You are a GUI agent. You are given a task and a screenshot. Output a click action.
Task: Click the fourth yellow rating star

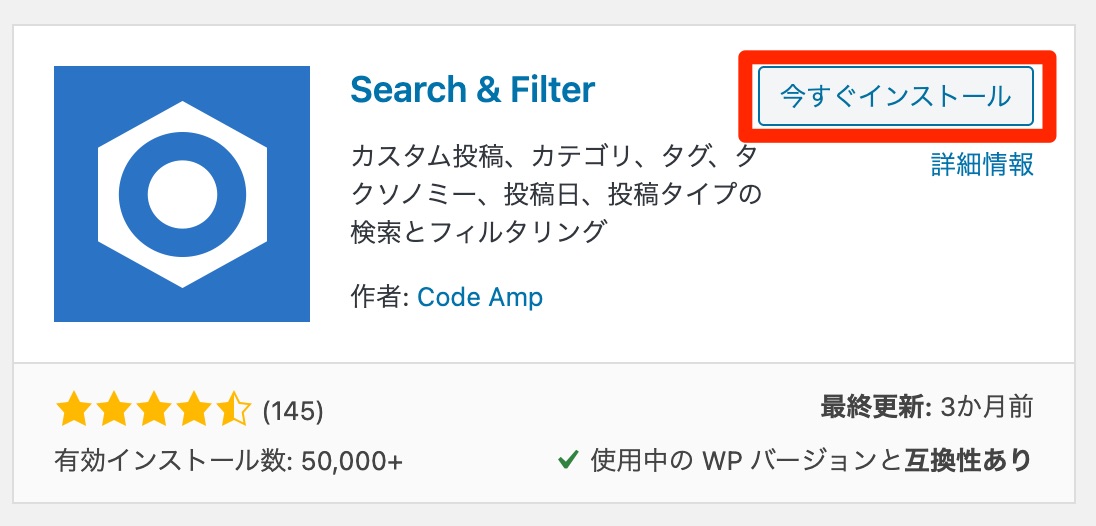(192, 411)
